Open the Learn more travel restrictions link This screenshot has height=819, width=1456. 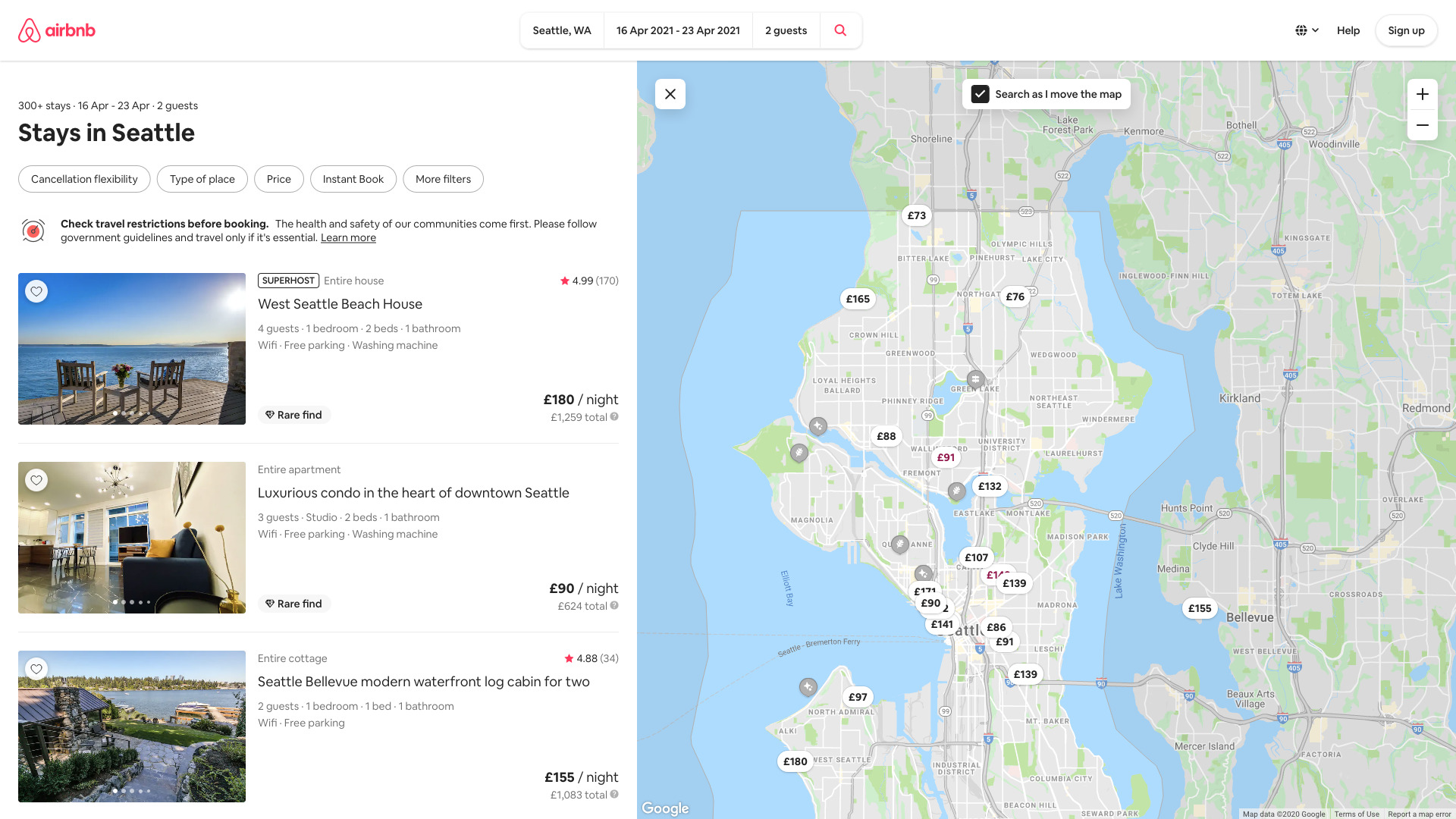click(348, 237)
